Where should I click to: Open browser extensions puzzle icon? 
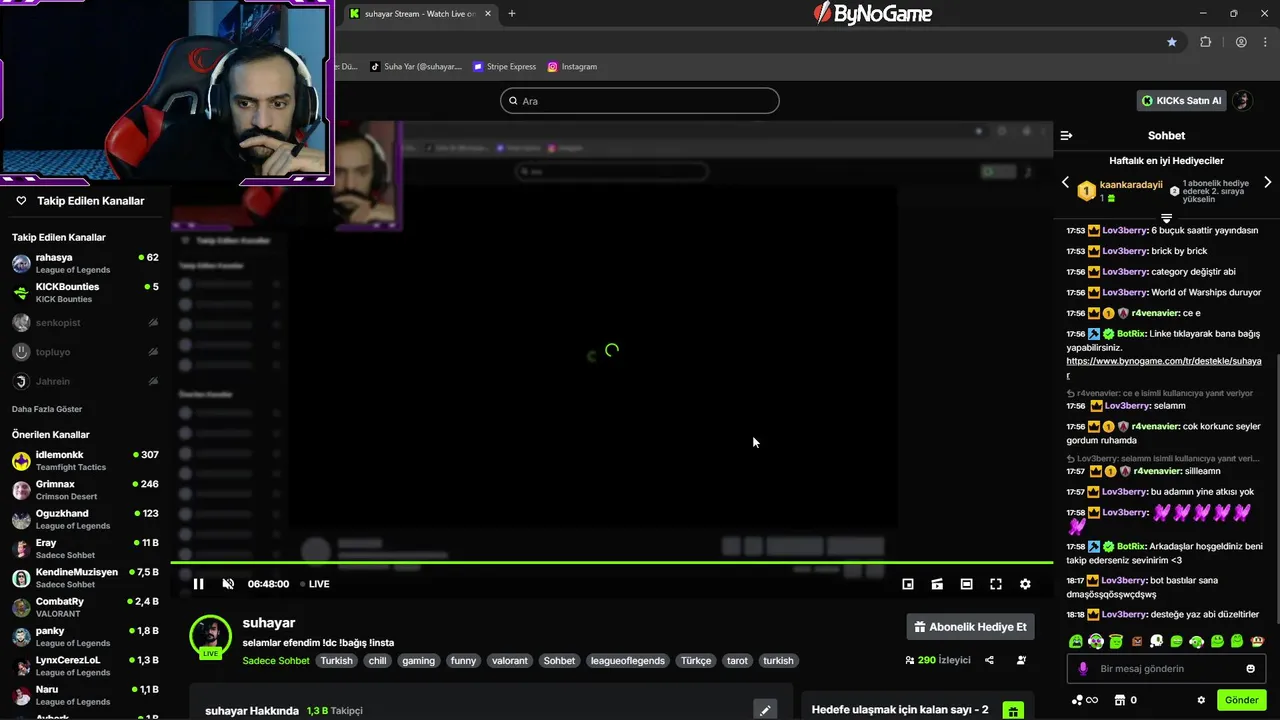pyautogui.click(x=1205, y=42)
